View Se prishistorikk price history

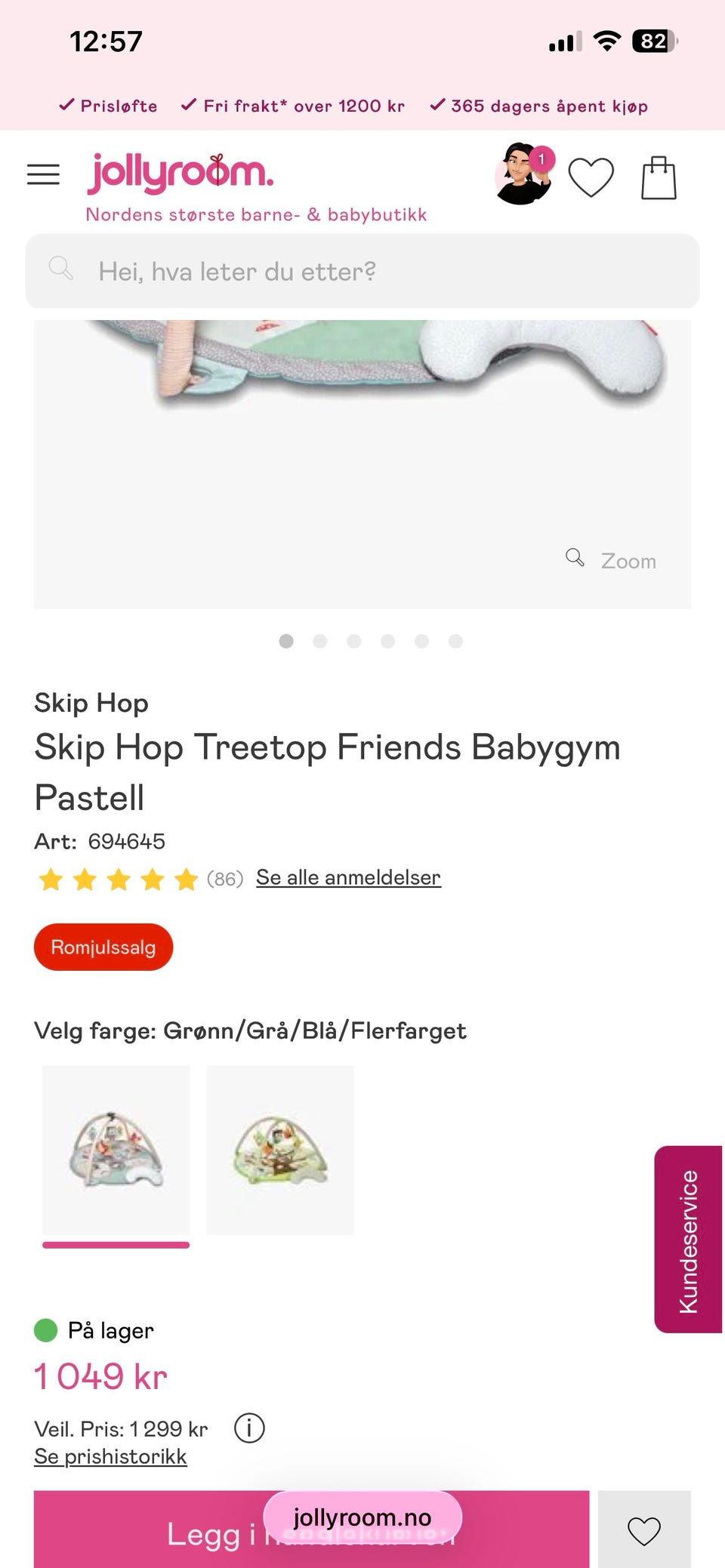click(x=110, y=1456)
